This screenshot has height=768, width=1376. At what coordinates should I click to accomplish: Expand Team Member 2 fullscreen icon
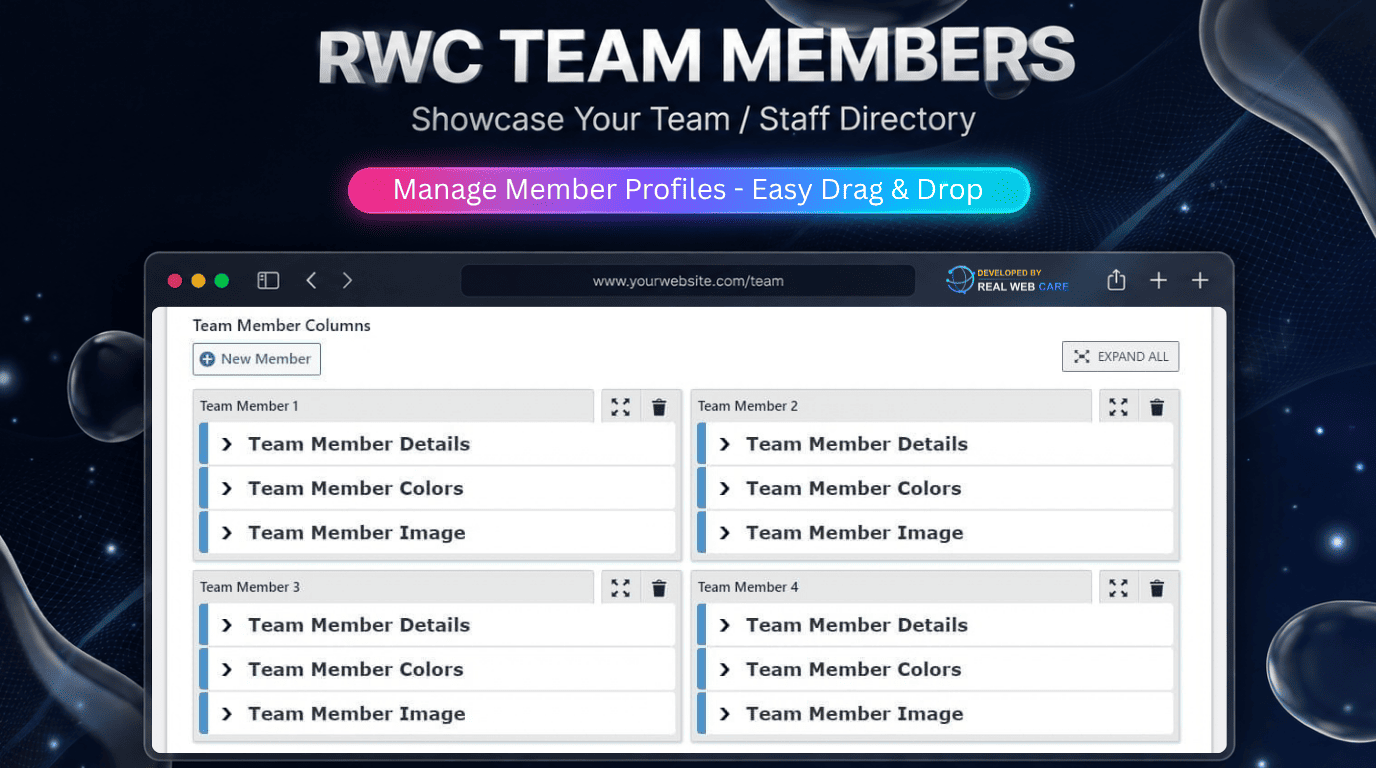1119,406
